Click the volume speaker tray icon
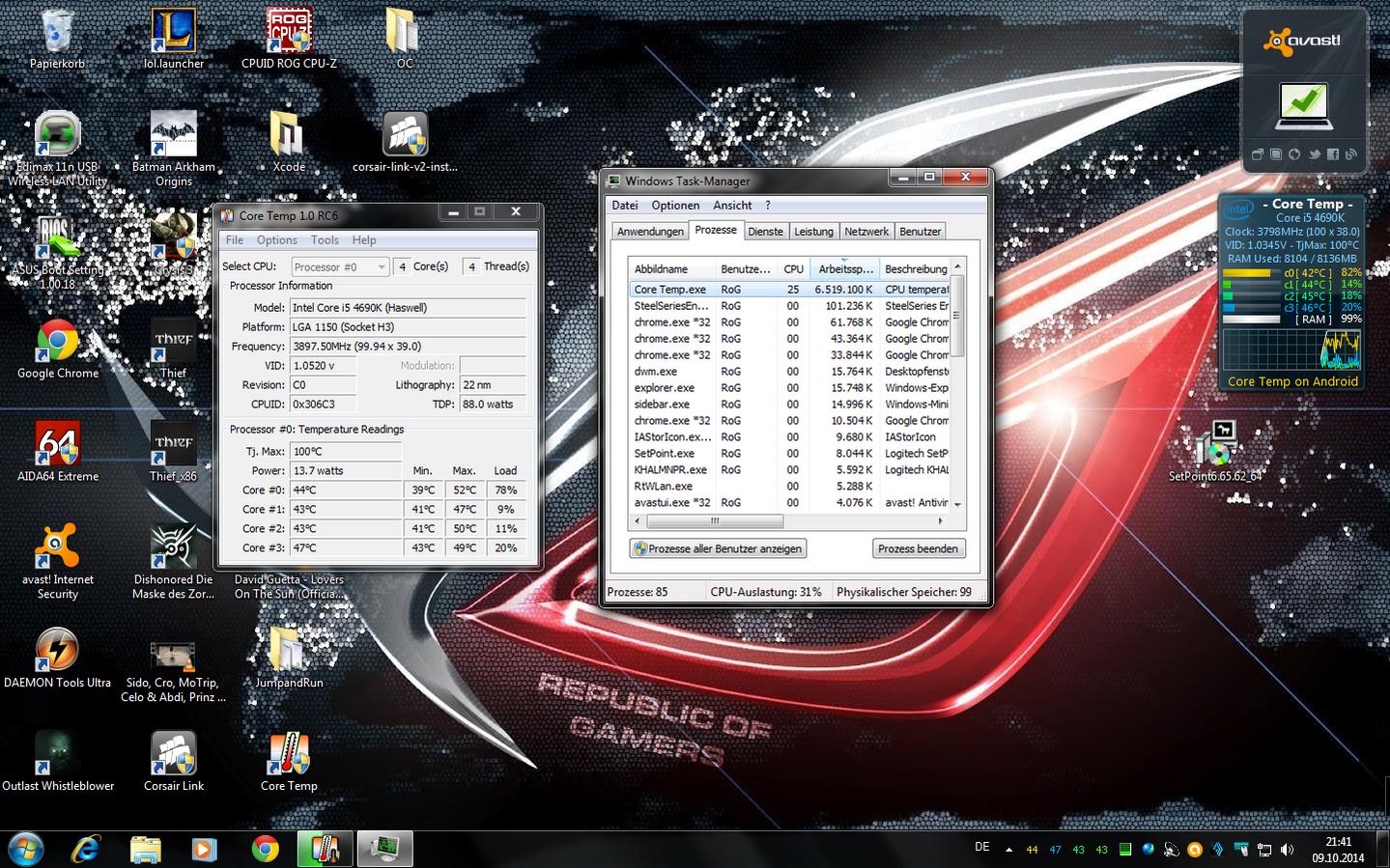The height and width of the screenshot is (868, 1390). tap(1287, 850)
